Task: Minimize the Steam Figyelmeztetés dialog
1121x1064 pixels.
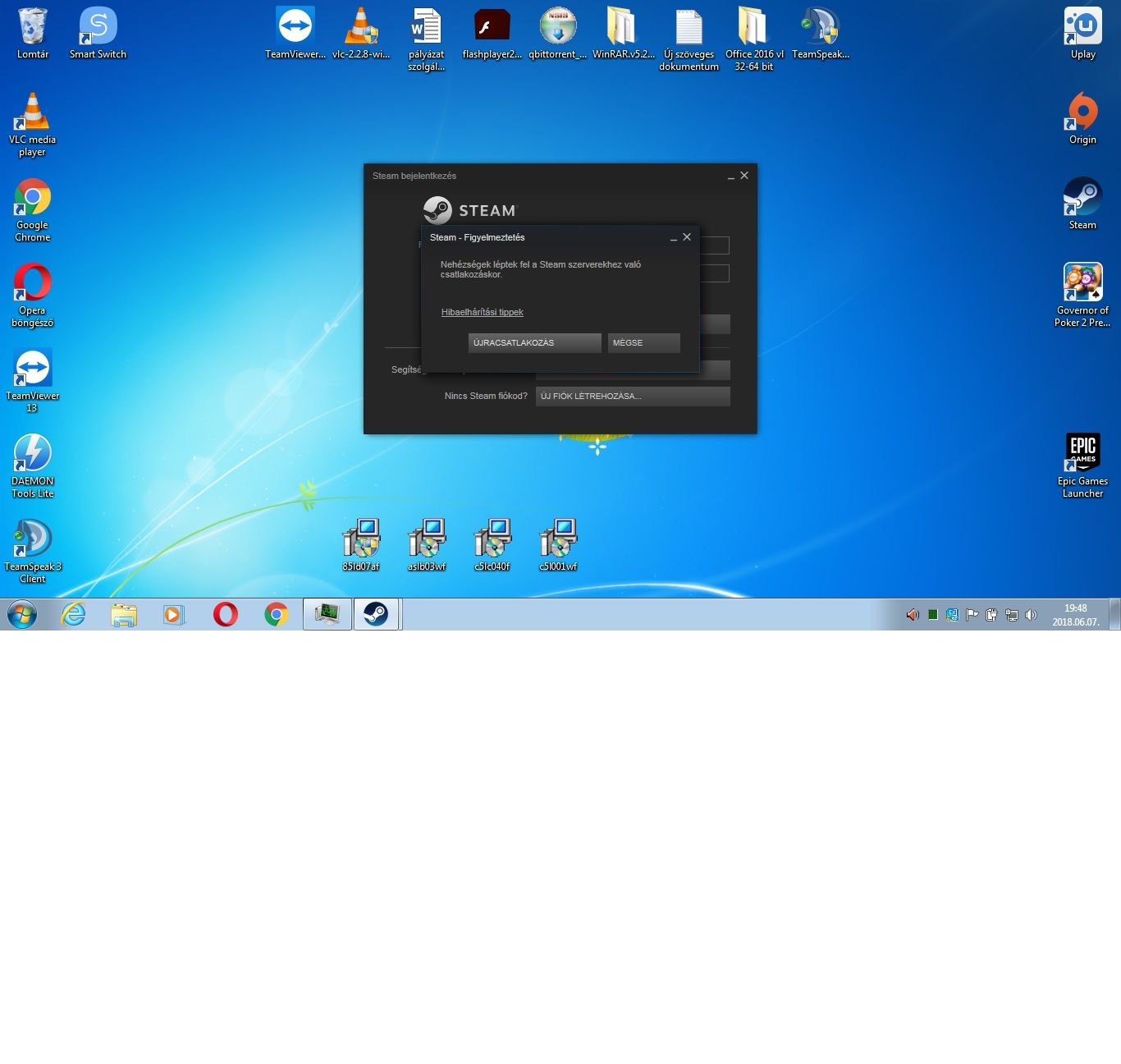Action: pyautogui.click(x=674, y=237)
